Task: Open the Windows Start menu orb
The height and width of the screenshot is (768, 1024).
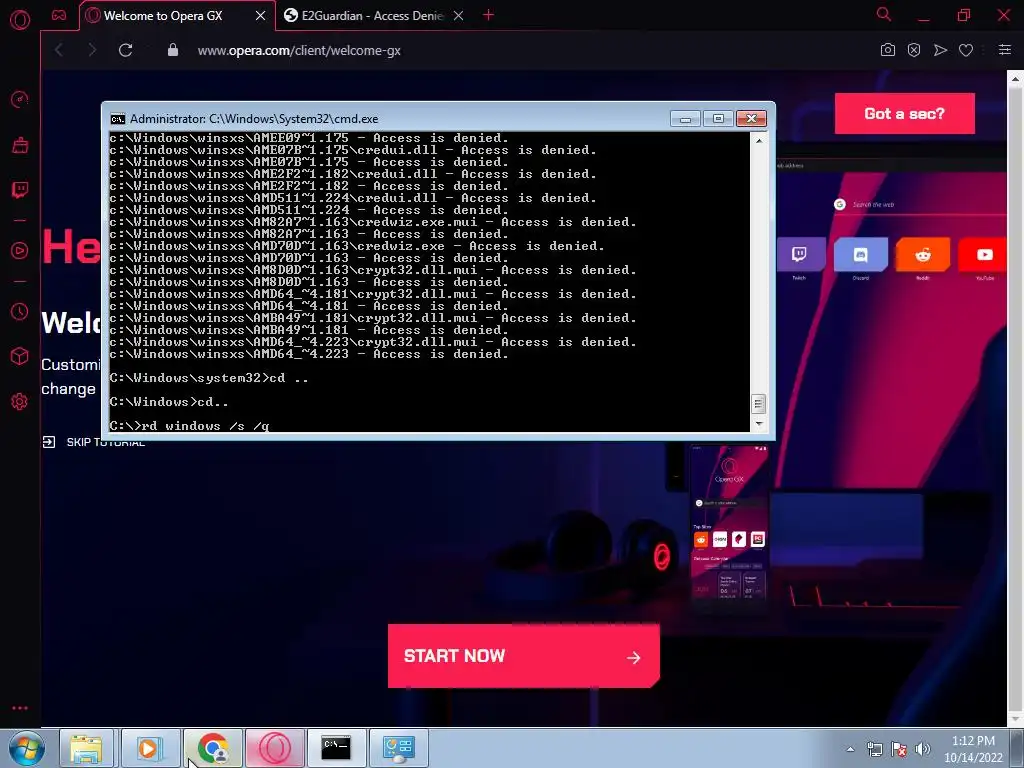Action: click(26, 748)
